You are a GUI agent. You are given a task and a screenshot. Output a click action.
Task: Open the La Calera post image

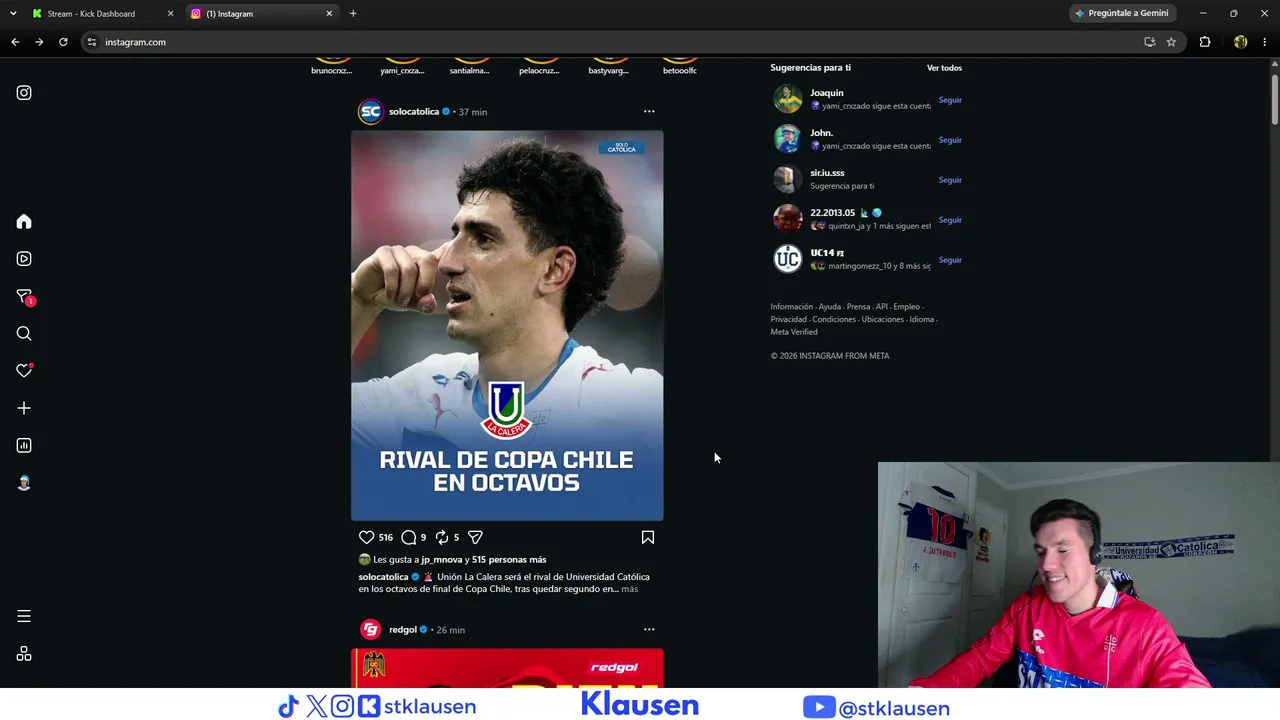pyautogui.click(x=507, y=326)
